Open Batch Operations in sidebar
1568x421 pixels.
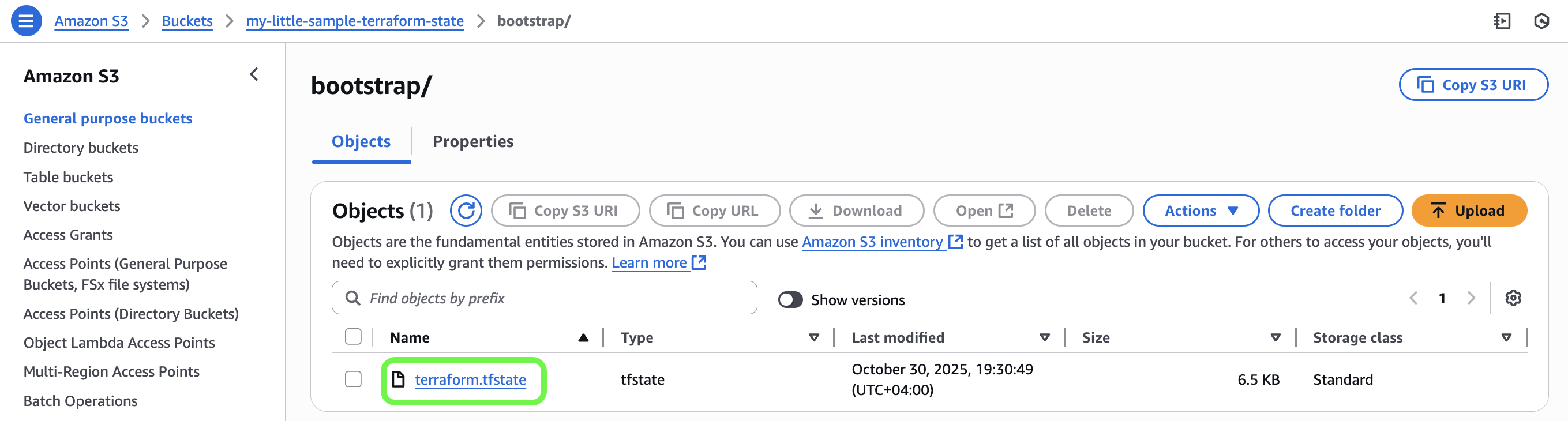(80, 401)
